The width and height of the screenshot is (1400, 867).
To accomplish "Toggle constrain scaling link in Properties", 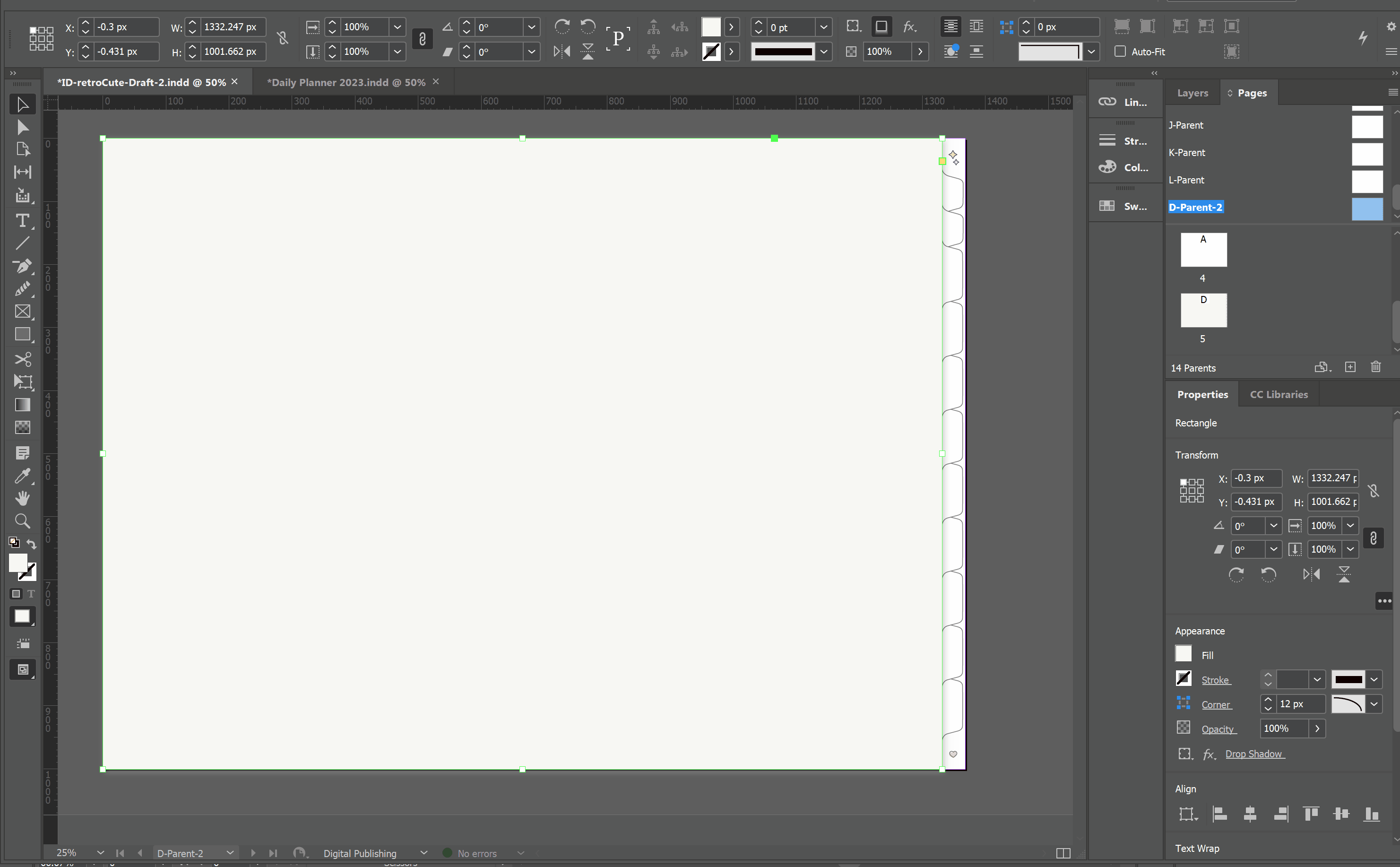I will (x=1373, y=538).
